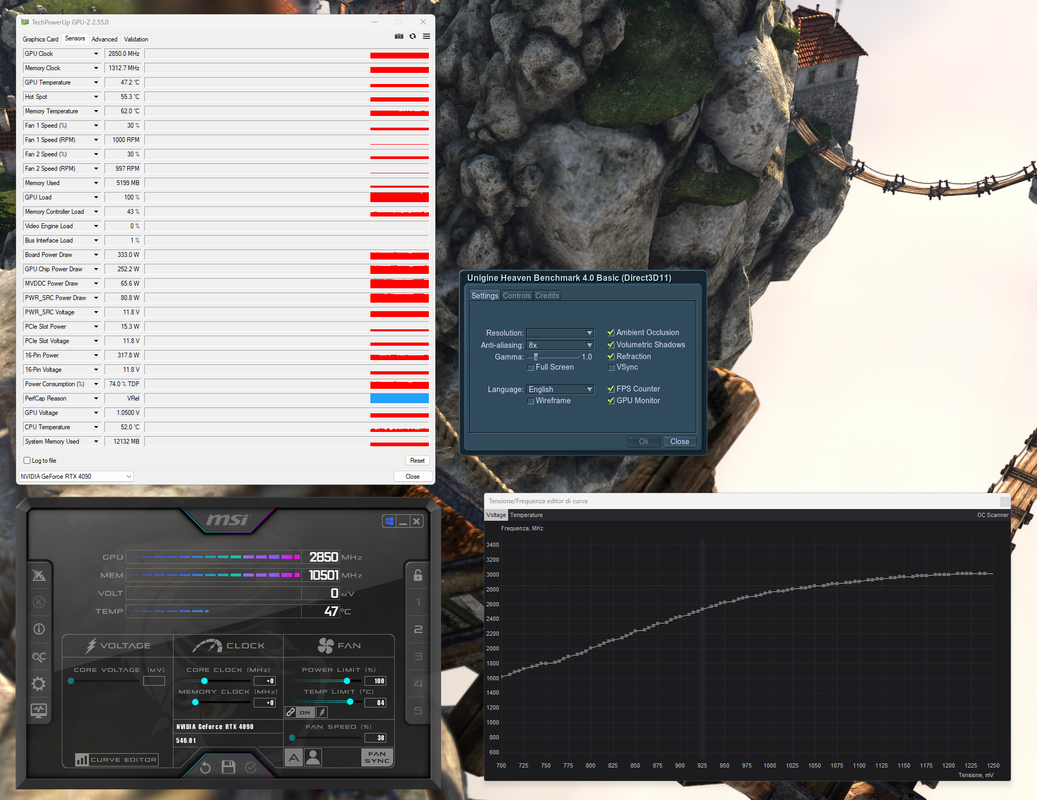Open NVIDIA GeForce RTX 4090 GPU selector
Image resolution: width=1037 pixels, height=800 pixels.
(75, 476)
